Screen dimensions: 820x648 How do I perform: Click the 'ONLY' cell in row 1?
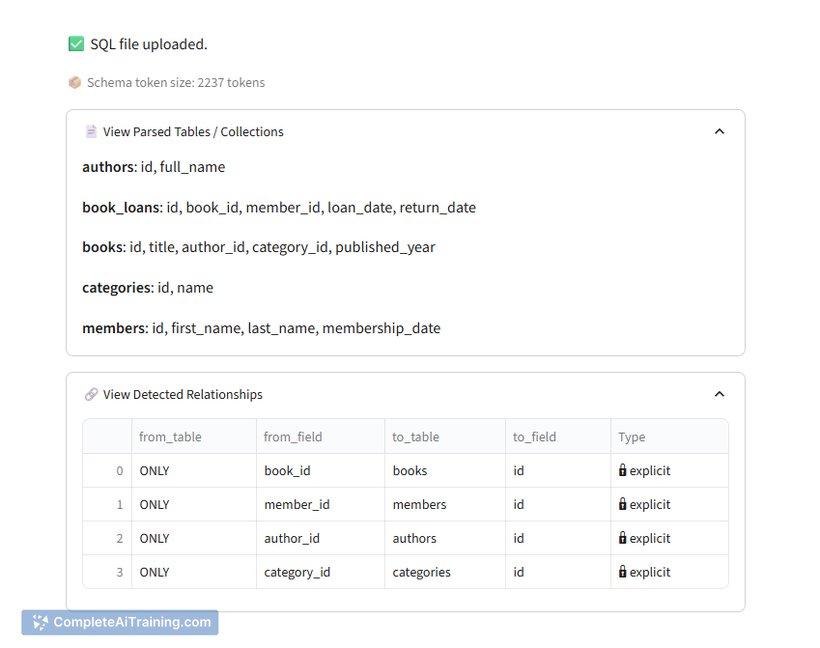tap(194, 504)
